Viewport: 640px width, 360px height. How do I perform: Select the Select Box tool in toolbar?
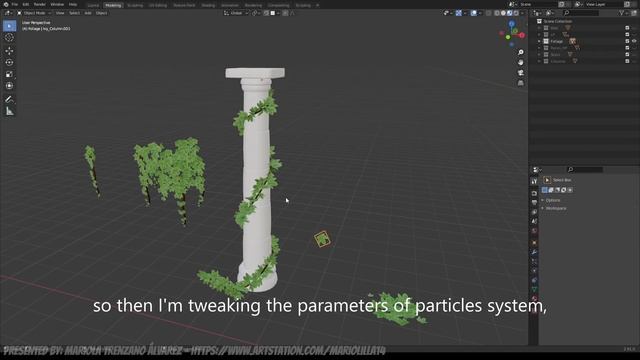point(9,26)
